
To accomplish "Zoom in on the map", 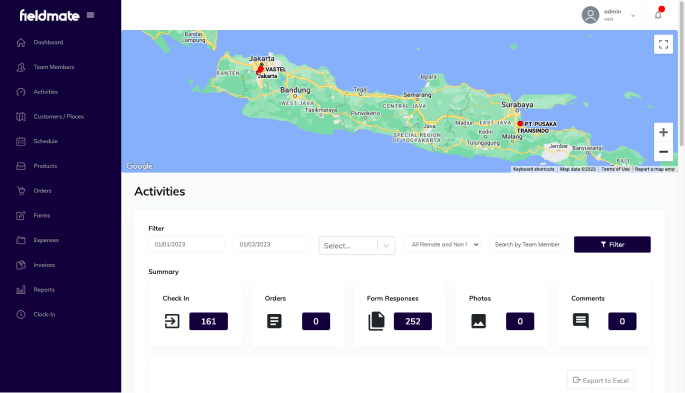I will [x=663, y=132].
